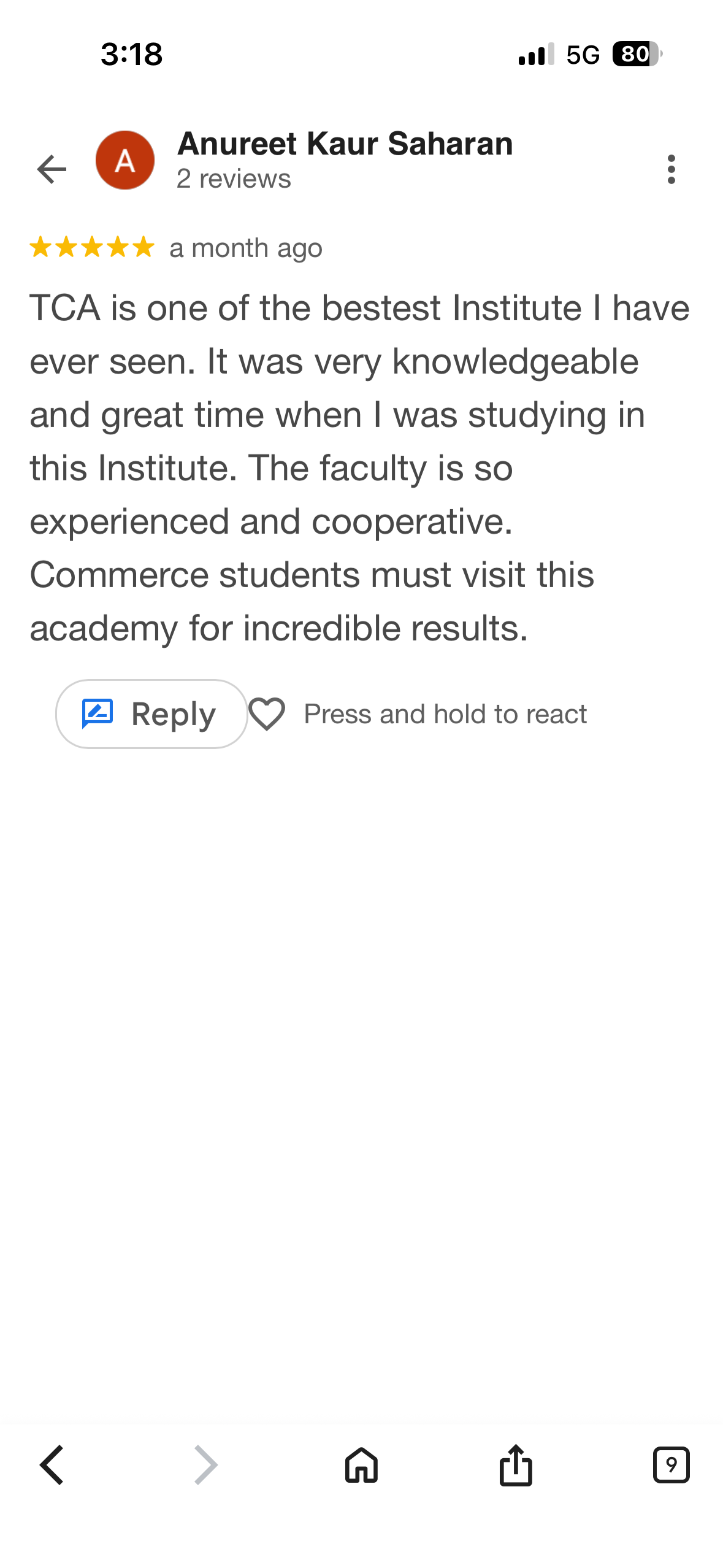Tap the red 'A' profile avatar
This screenshot has width=723, height=1568.
[125, 161]
